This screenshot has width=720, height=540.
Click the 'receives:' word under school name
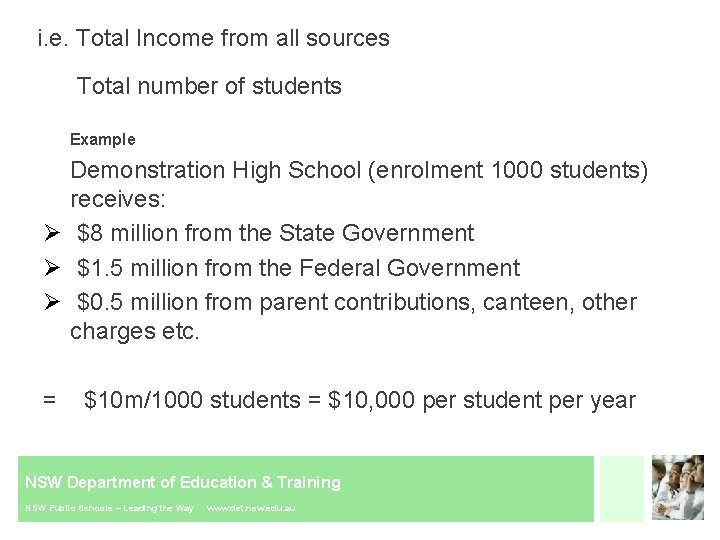tap(118, 199)
